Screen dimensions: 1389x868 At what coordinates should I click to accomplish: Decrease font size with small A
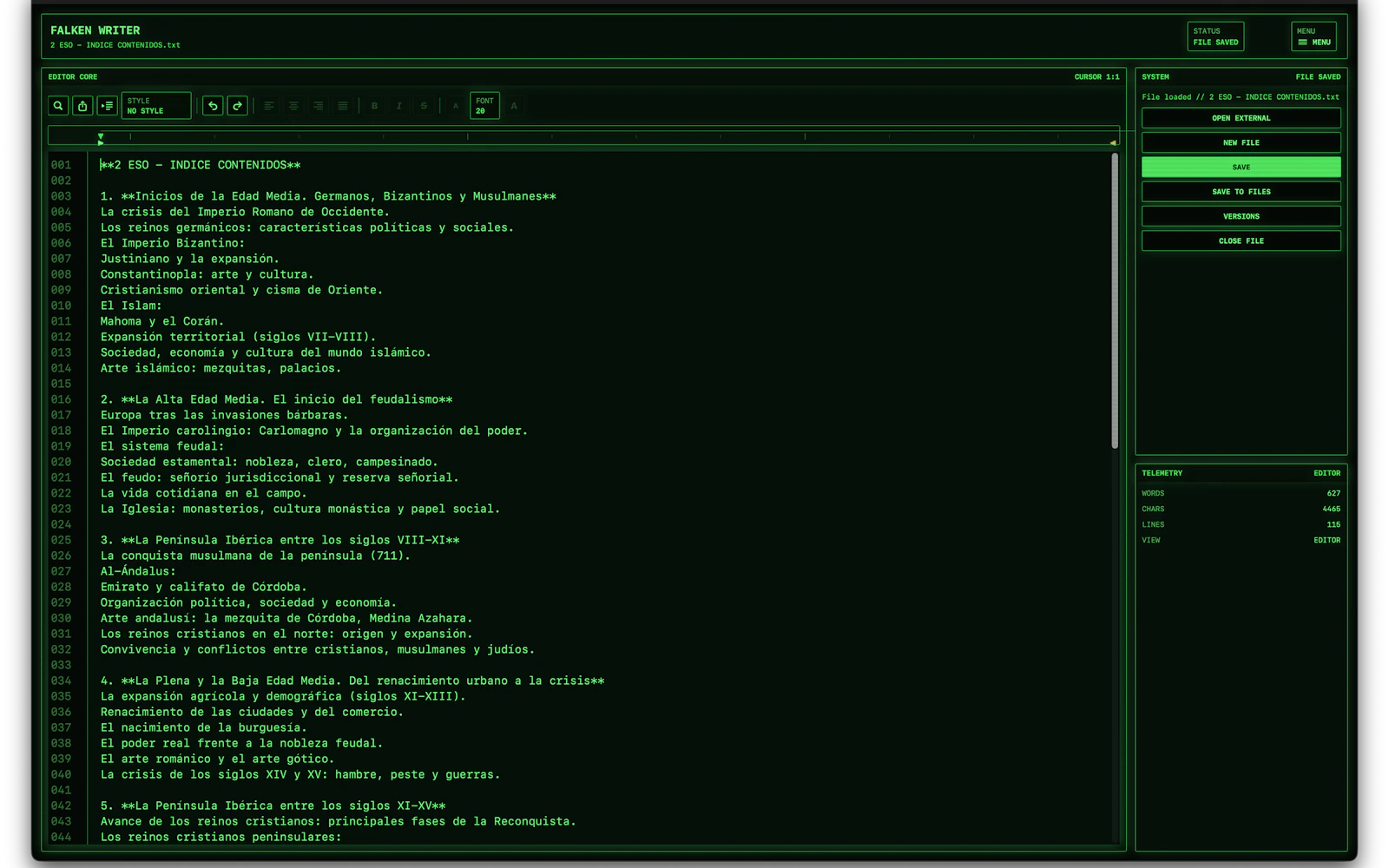(455, 106)
